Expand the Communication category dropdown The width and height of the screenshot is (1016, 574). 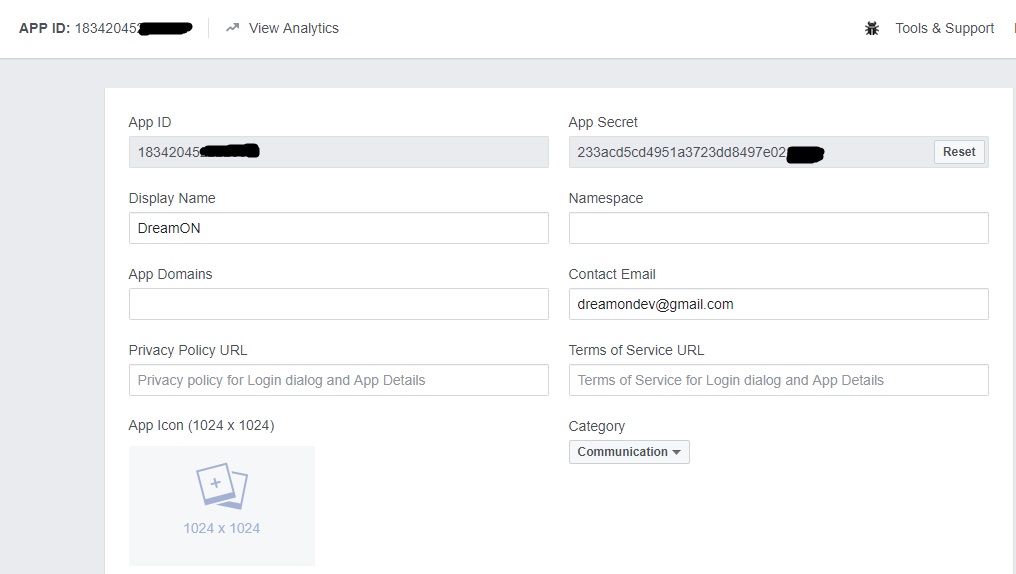629,452
